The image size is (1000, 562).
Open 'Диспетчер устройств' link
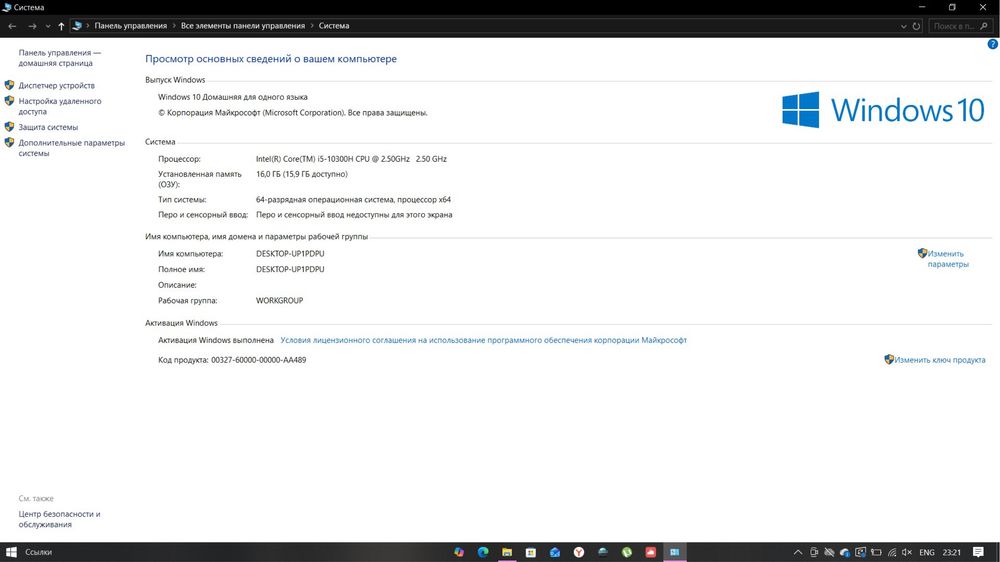(x=57, y=85)
